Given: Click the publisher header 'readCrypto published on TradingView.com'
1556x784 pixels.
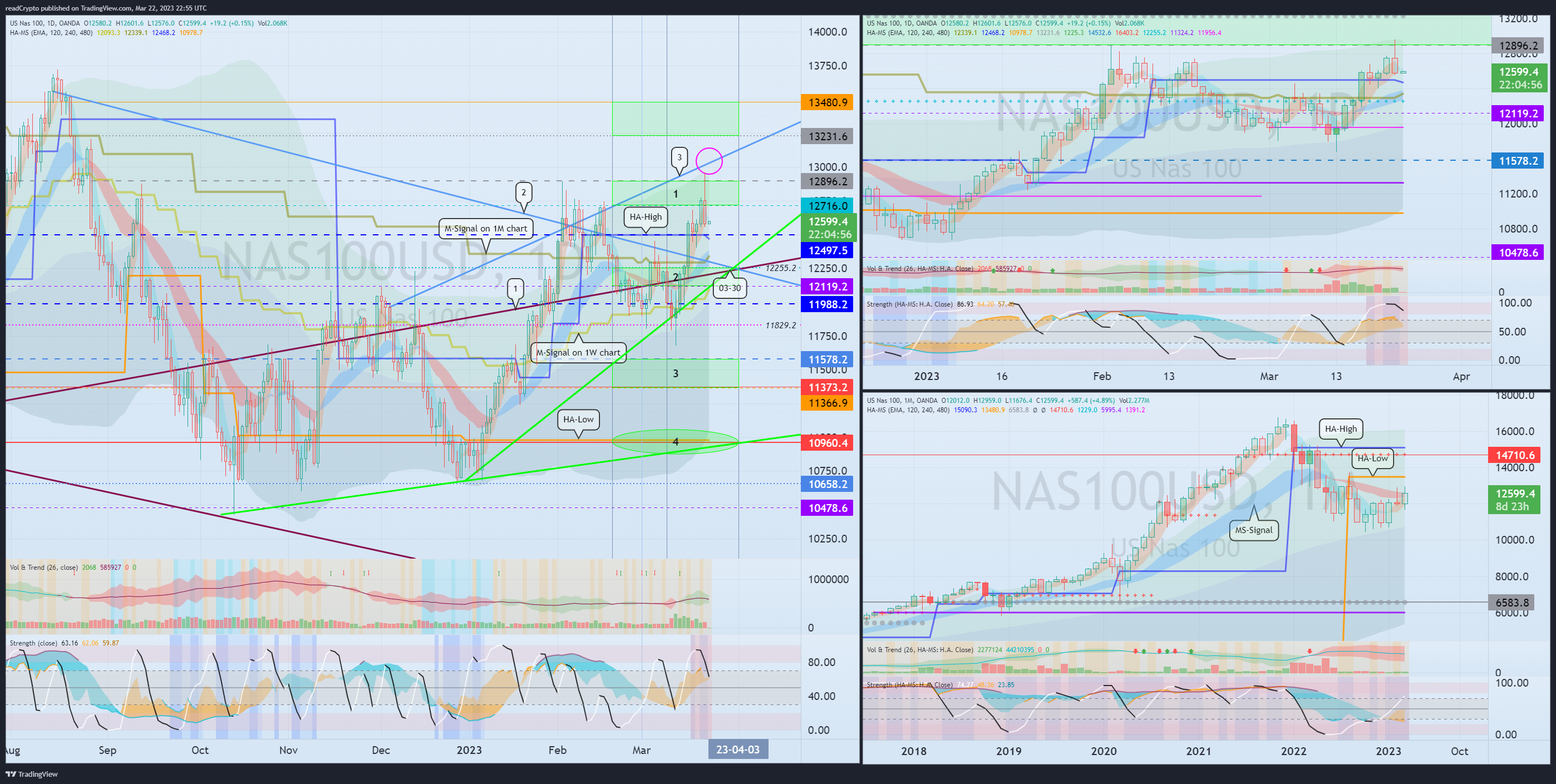Looking at the screenshot, I should point(68,8).
